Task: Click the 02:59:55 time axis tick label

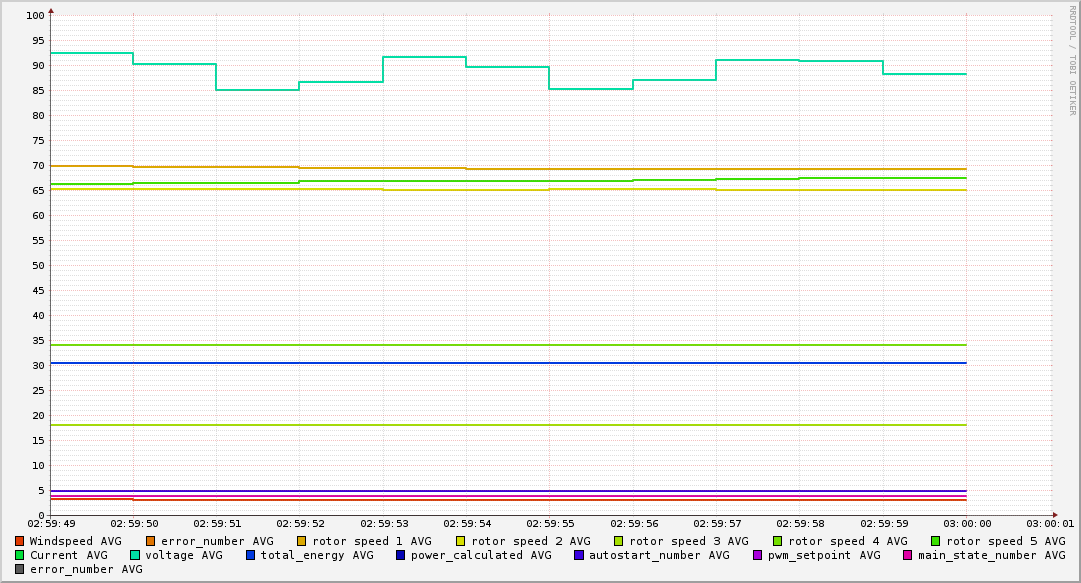Action: pos(549,523)
